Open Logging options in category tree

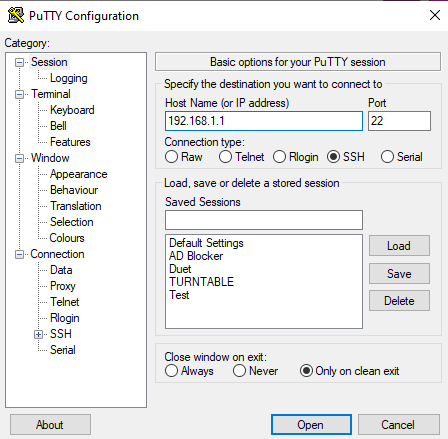[69, 78]
